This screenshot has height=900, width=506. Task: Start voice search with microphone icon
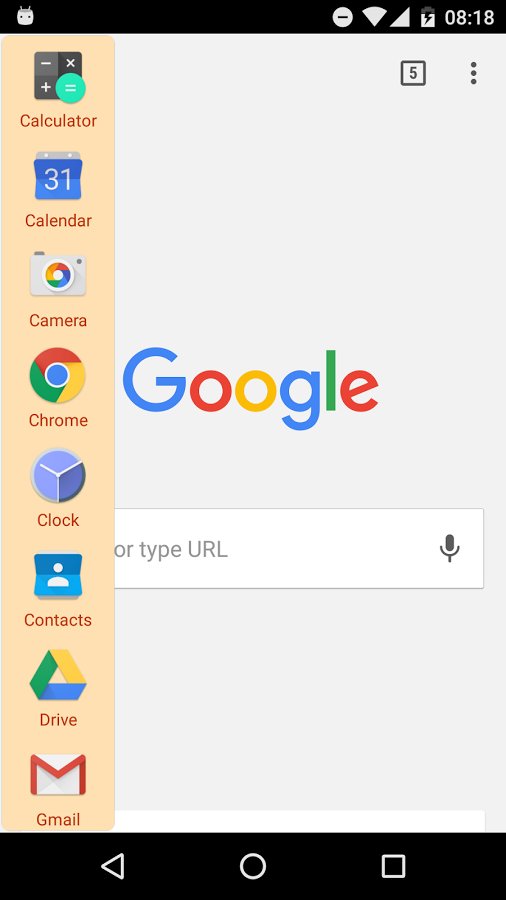click(450, 548)
